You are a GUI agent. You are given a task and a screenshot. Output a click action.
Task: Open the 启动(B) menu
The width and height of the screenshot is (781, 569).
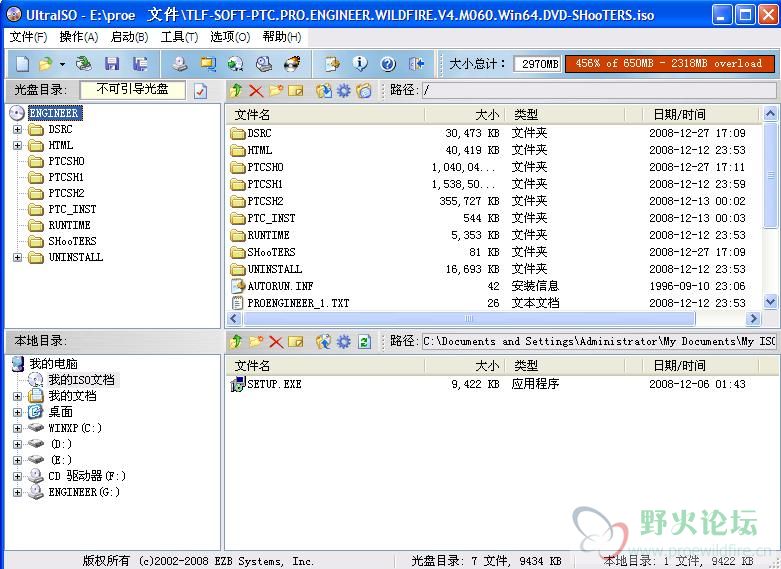[130, 37]
